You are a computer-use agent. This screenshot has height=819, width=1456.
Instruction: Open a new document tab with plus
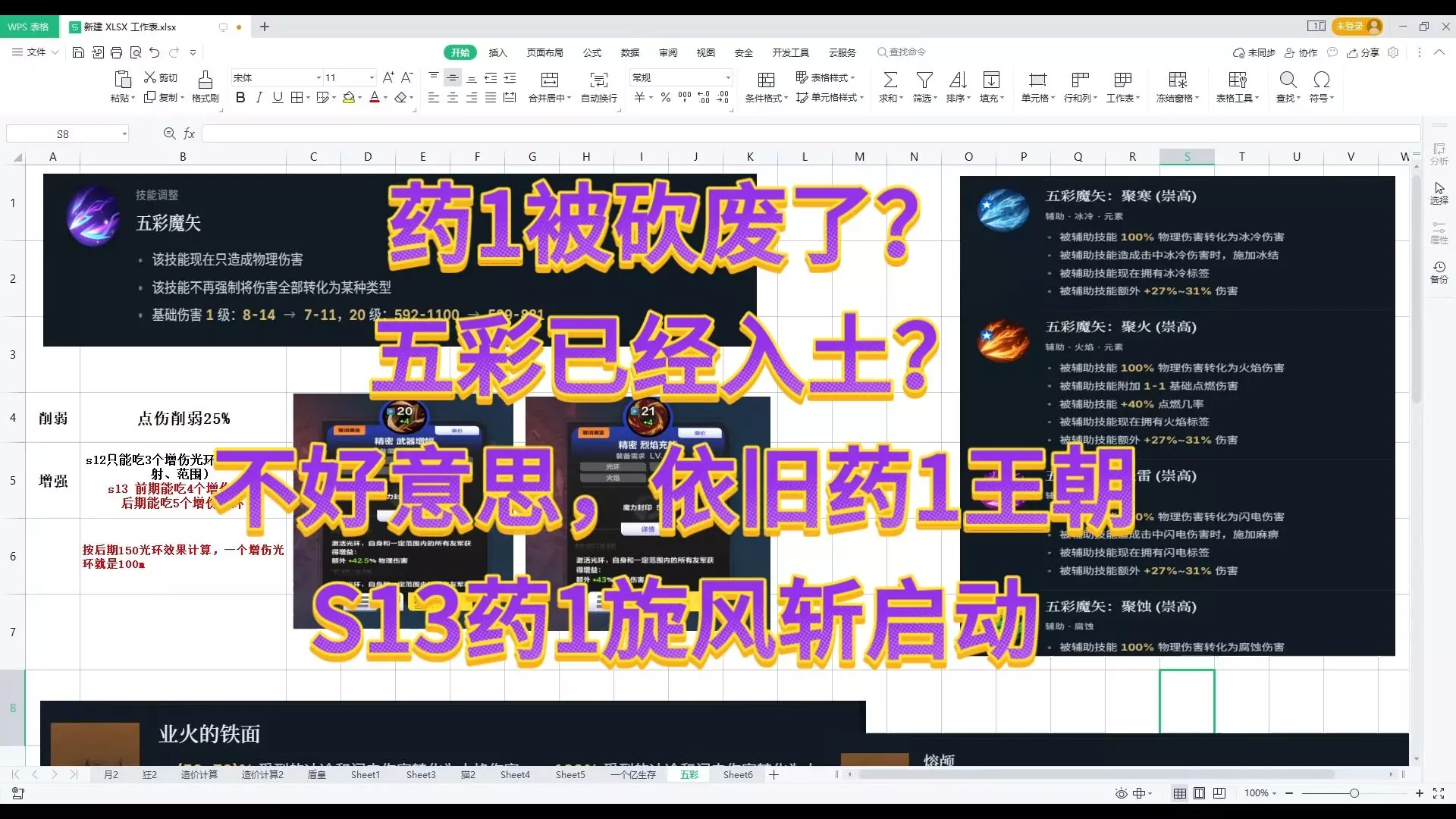(x=264, y=27)
